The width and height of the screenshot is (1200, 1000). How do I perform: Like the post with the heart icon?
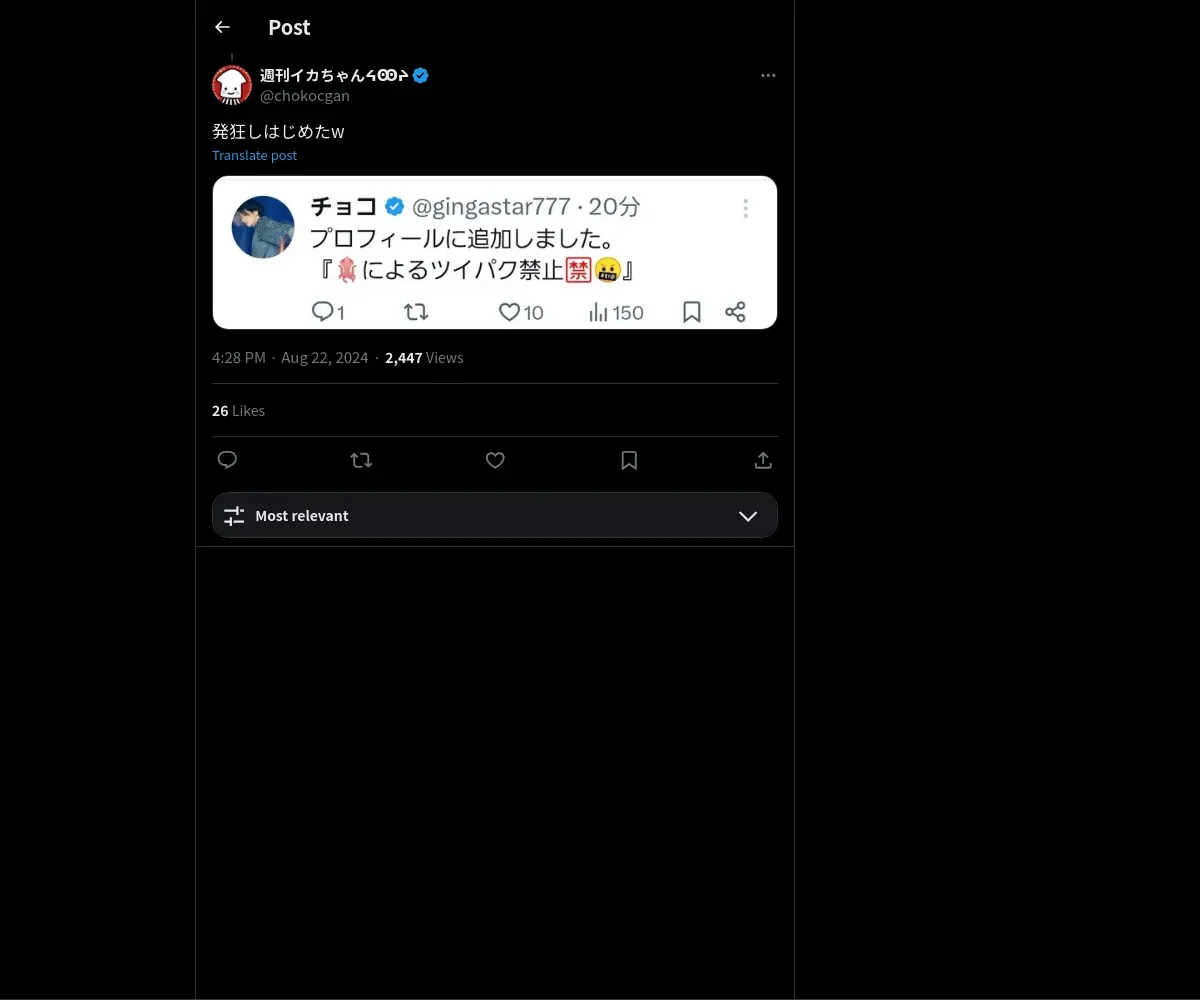(495, 460)
